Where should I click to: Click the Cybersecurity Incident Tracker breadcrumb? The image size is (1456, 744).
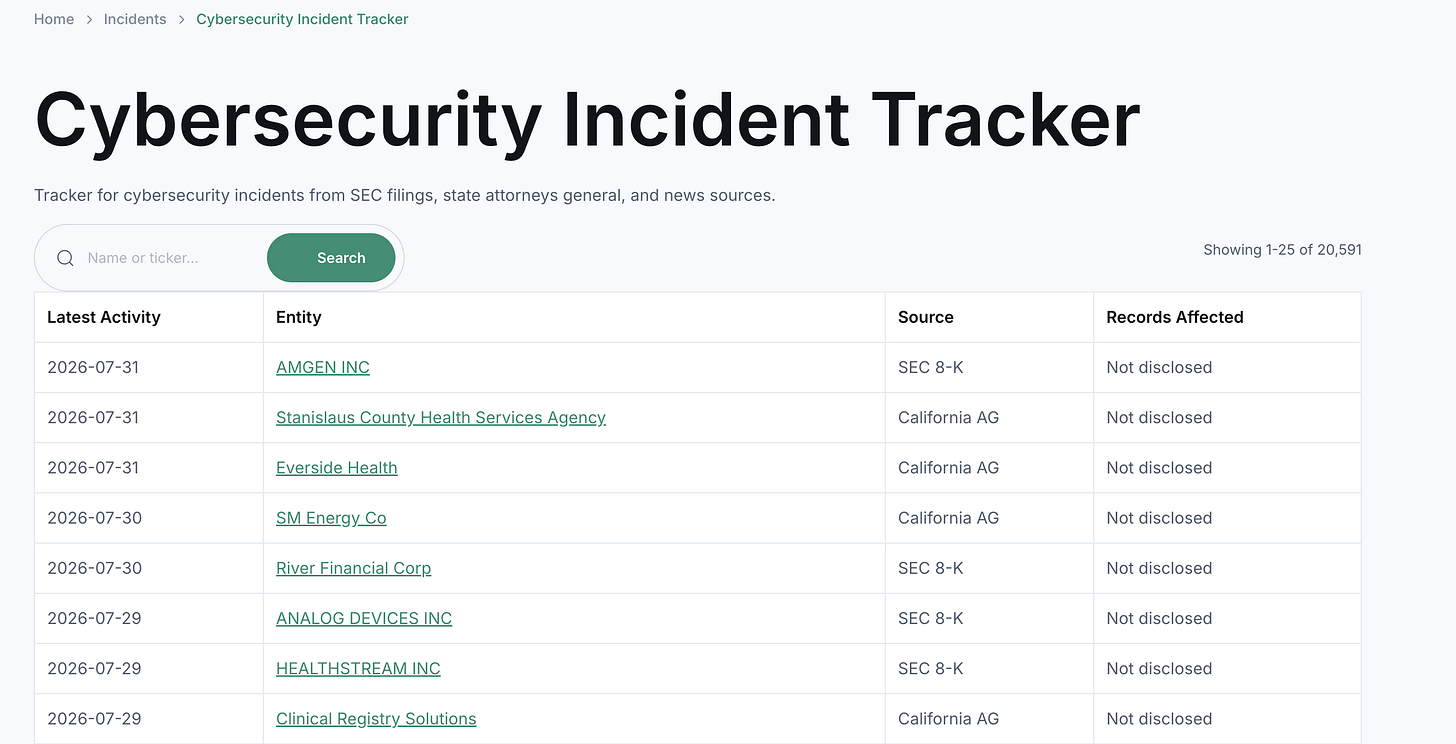click(302, 19)
